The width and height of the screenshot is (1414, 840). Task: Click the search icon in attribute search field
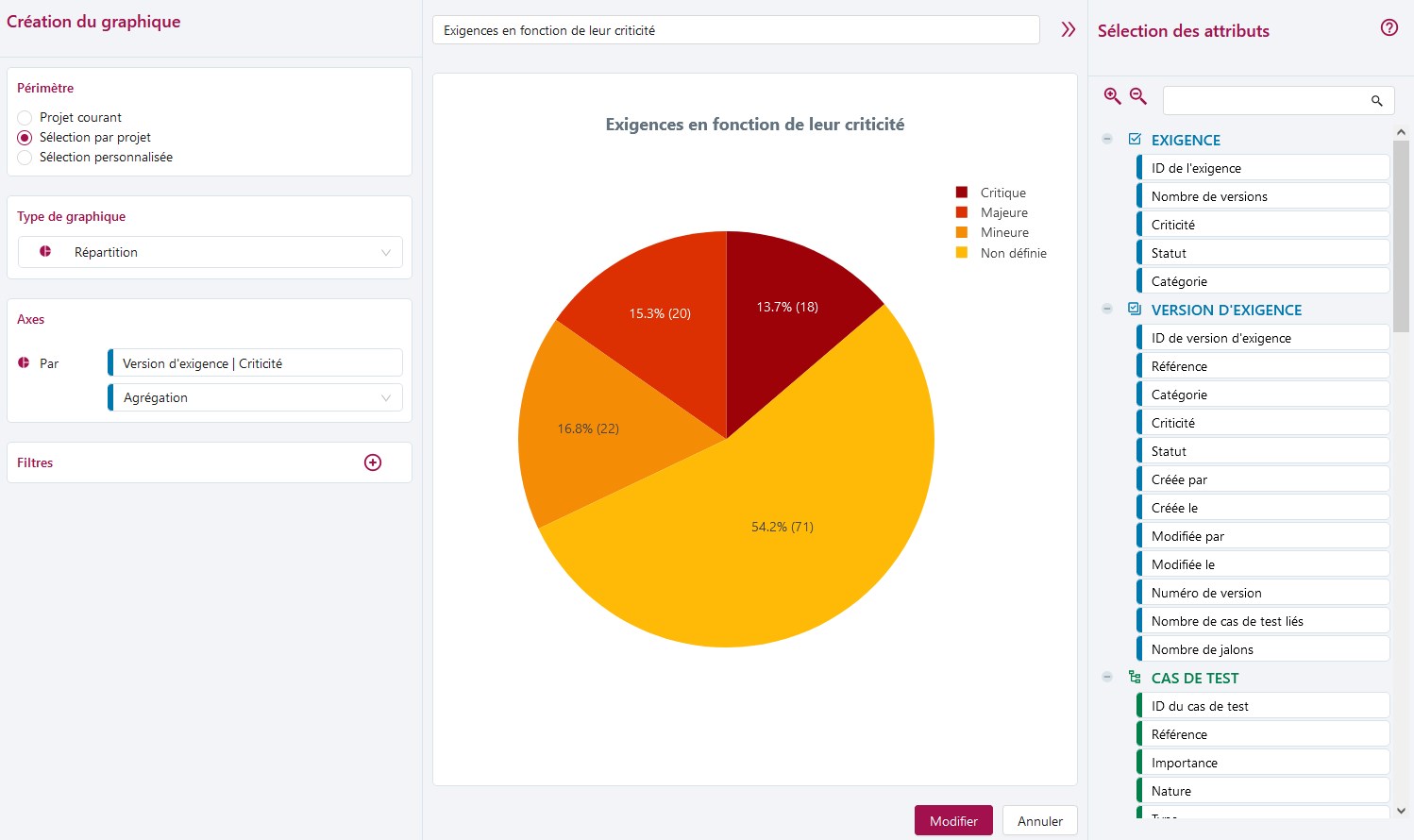tap(1376, 101)
